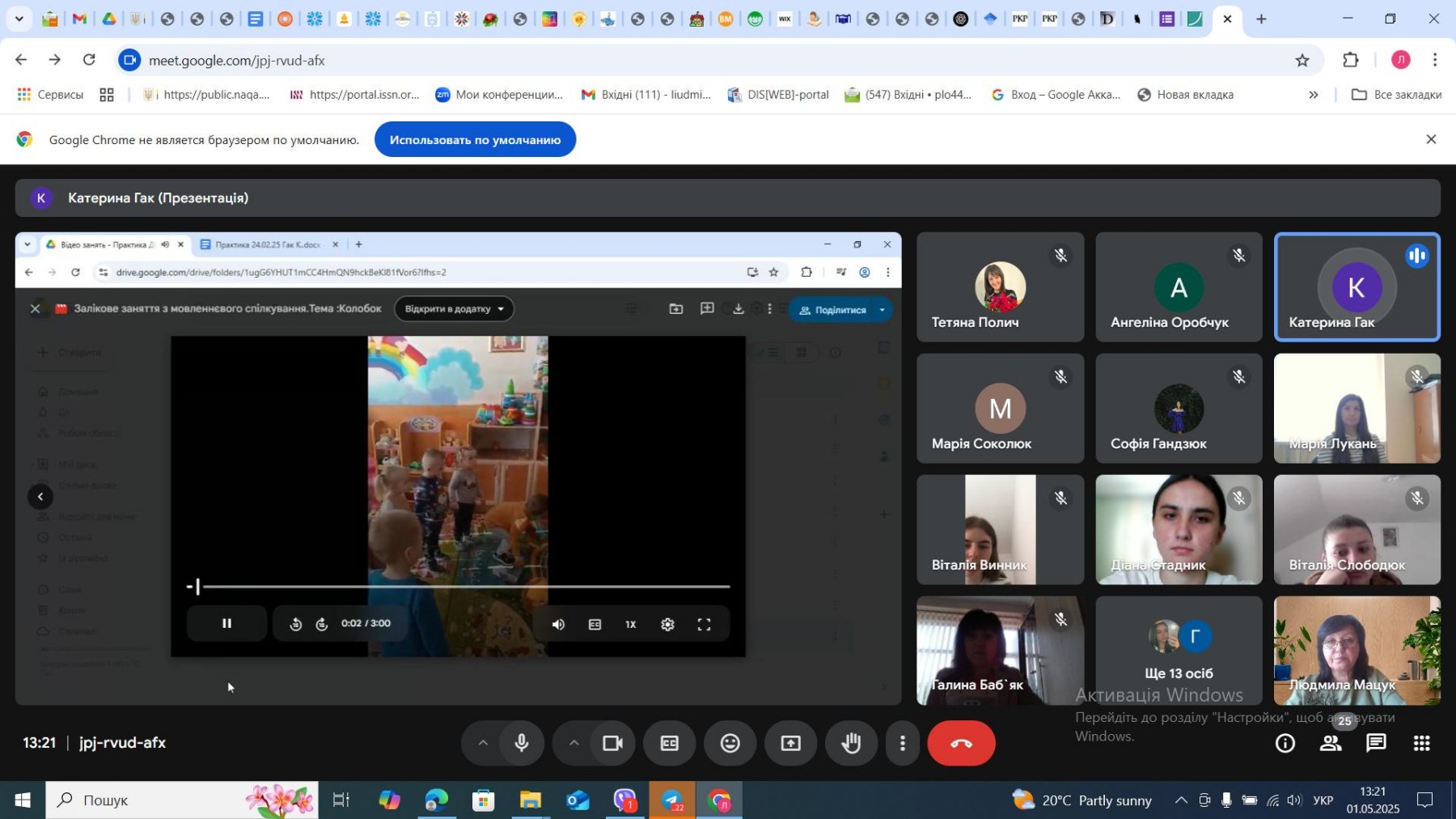Open the activities grid icon

point(1421,743)
